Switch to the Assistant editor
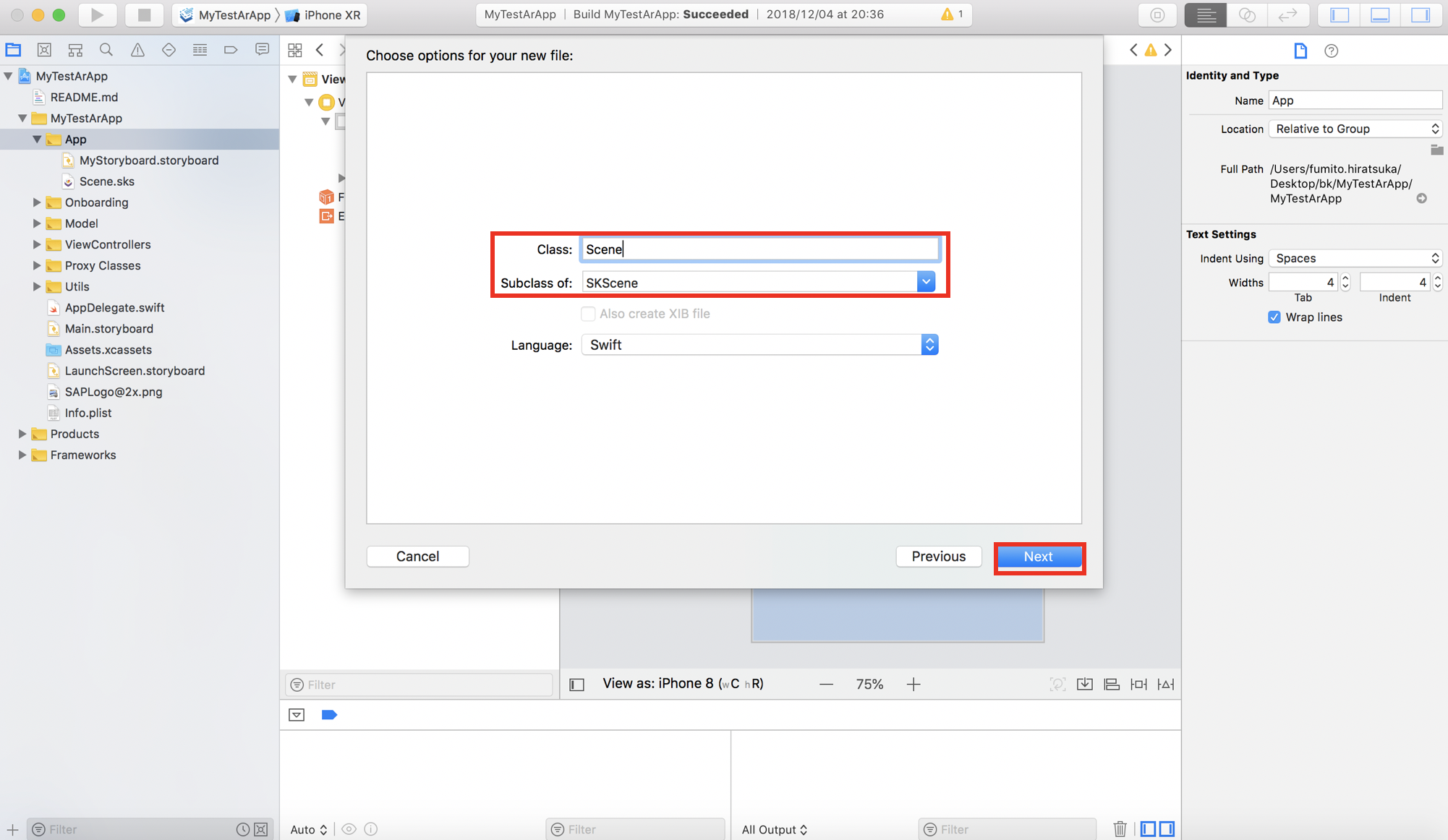Image resolution: width=1448 pixels, height=840 pixels. (x=1247, y=14)
